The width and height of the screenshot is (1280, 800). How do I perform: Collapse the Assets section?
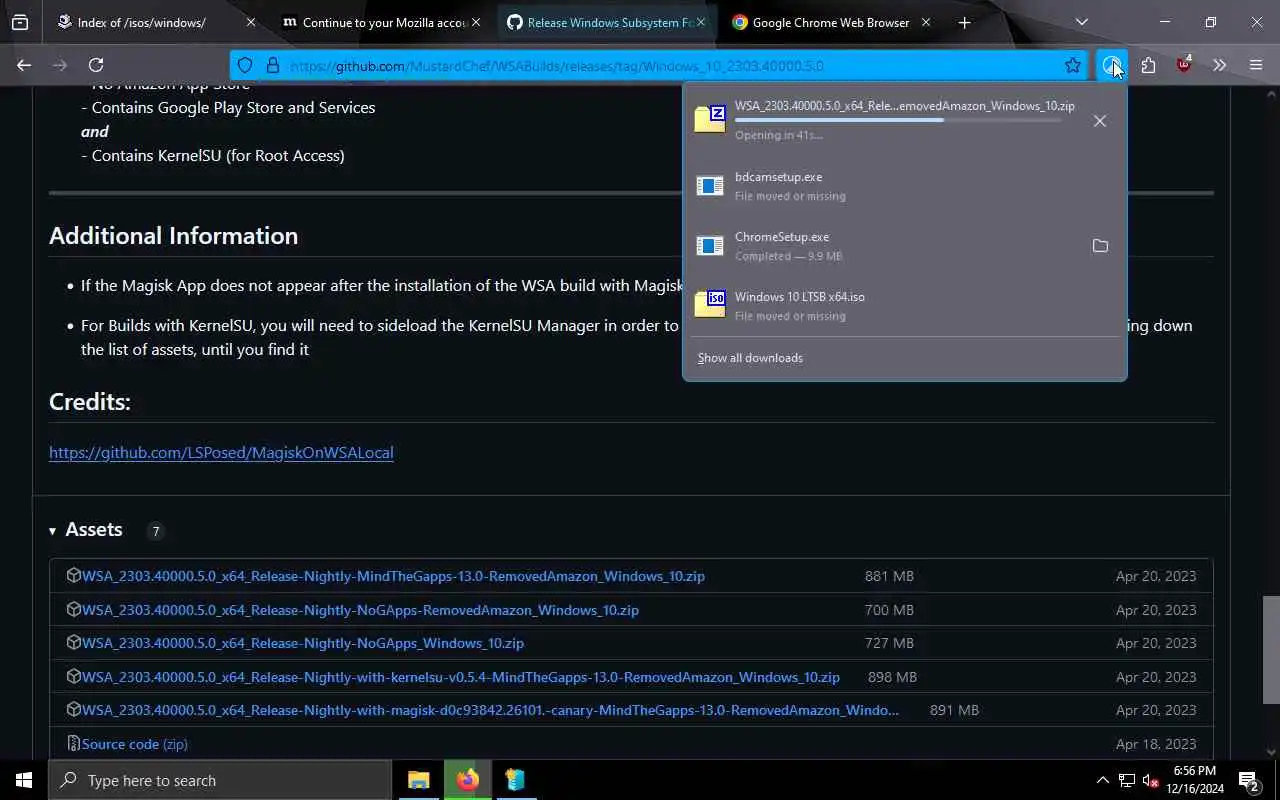click(86, 530)
